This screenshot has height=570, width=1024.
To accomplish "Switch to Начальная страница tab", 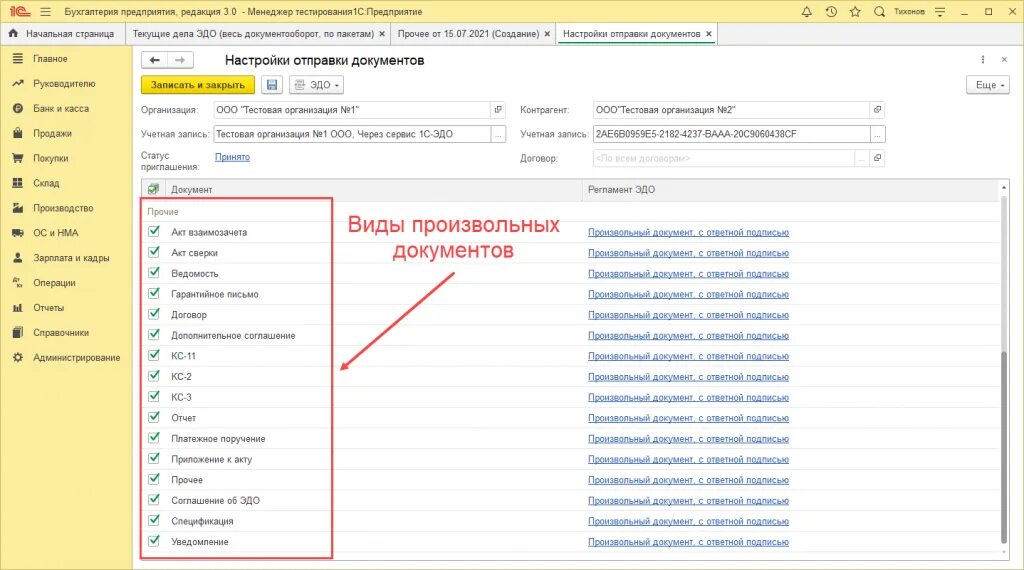I will pyautogui.click(x=63, y=33).
